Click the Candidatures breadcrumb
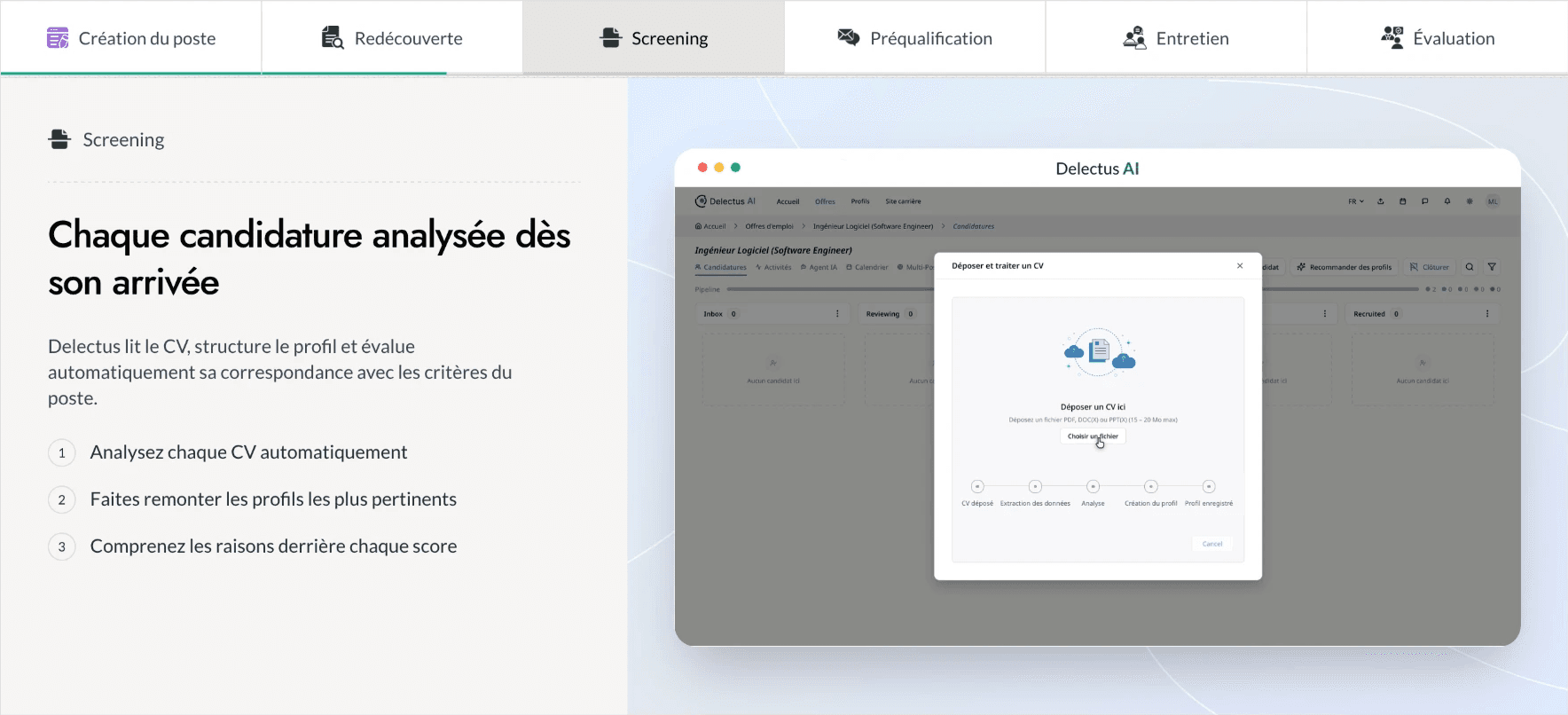The width and height of the screenshot is (1568, 715). pos(973,226)
